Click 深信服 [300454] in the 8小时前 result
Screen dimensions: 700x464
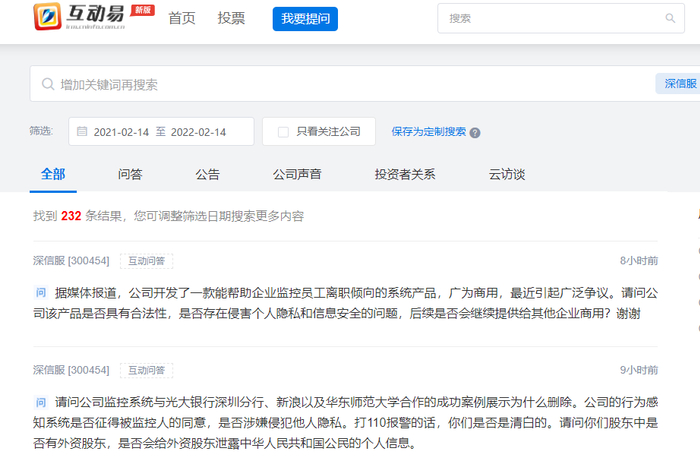pos(71,261)
